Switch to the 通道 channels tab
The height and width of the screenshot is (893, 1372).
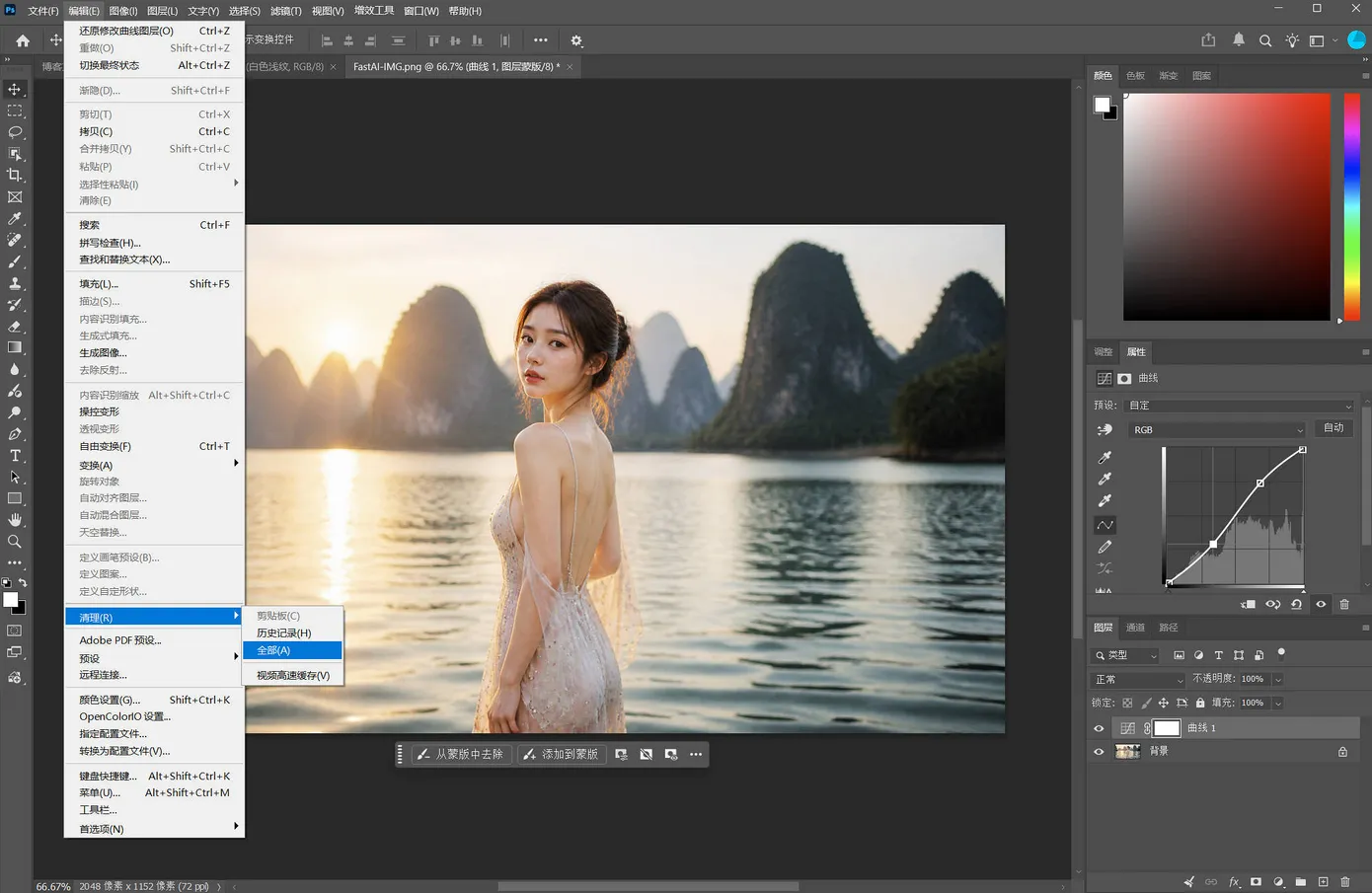click(1136, 628)
